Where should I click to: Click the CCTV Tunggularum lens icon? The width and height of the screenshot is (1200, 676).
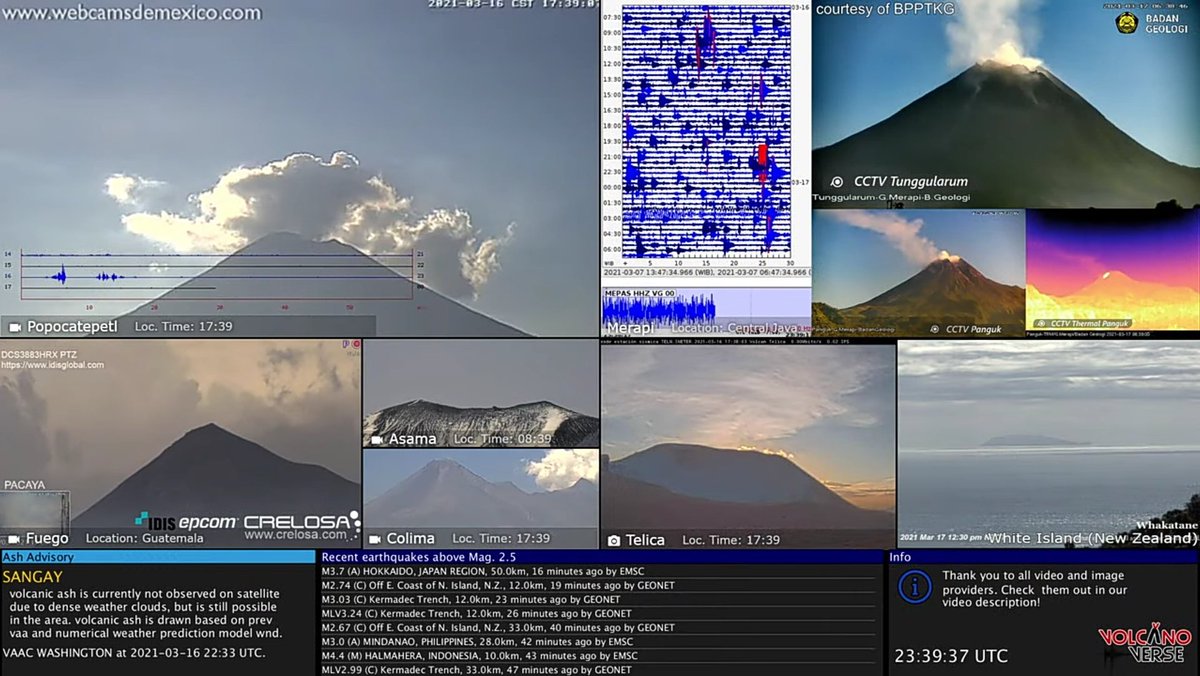(837, 182)
